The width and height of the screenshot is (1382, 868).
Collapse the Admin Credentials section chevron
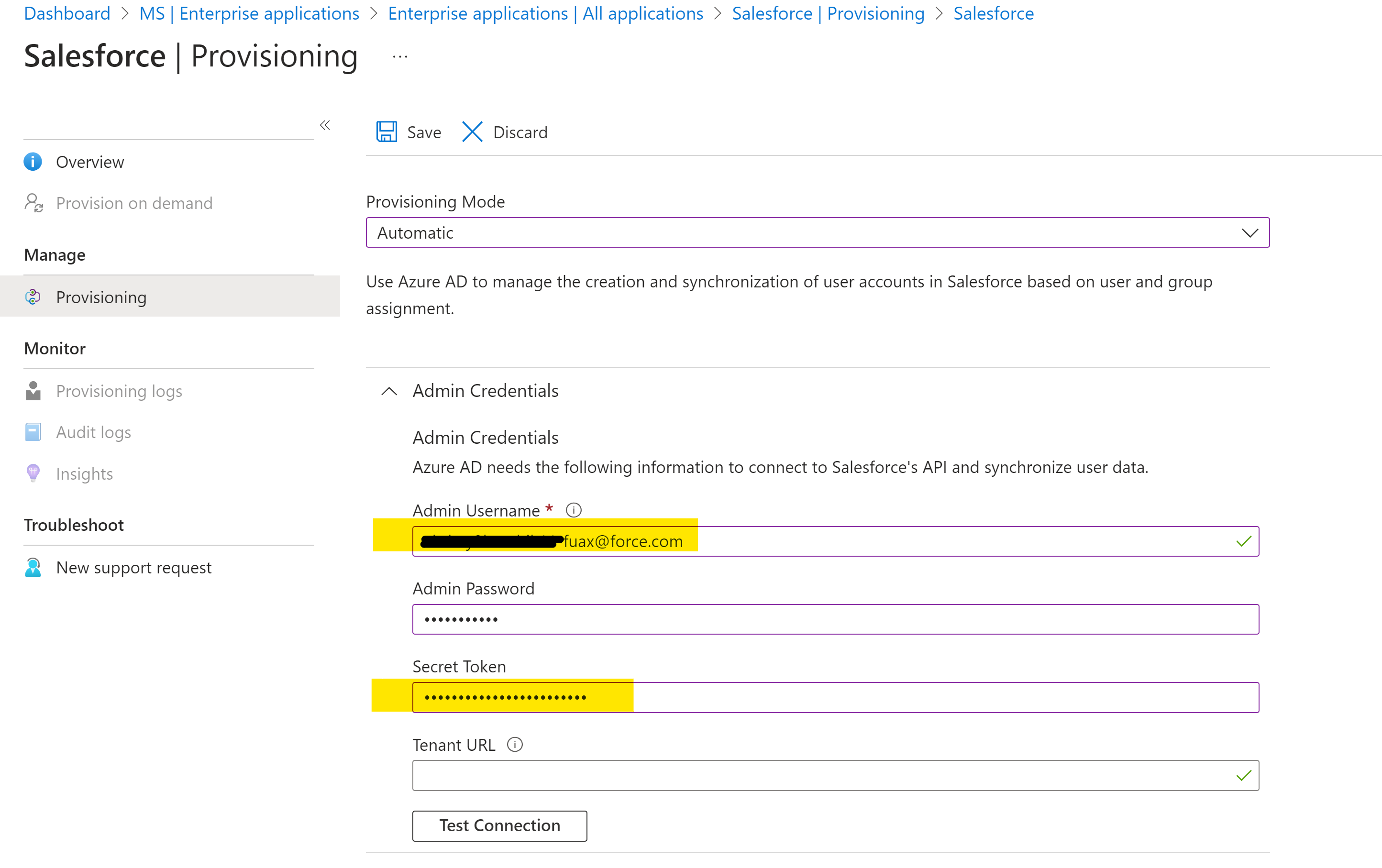[x=389, y=391]
